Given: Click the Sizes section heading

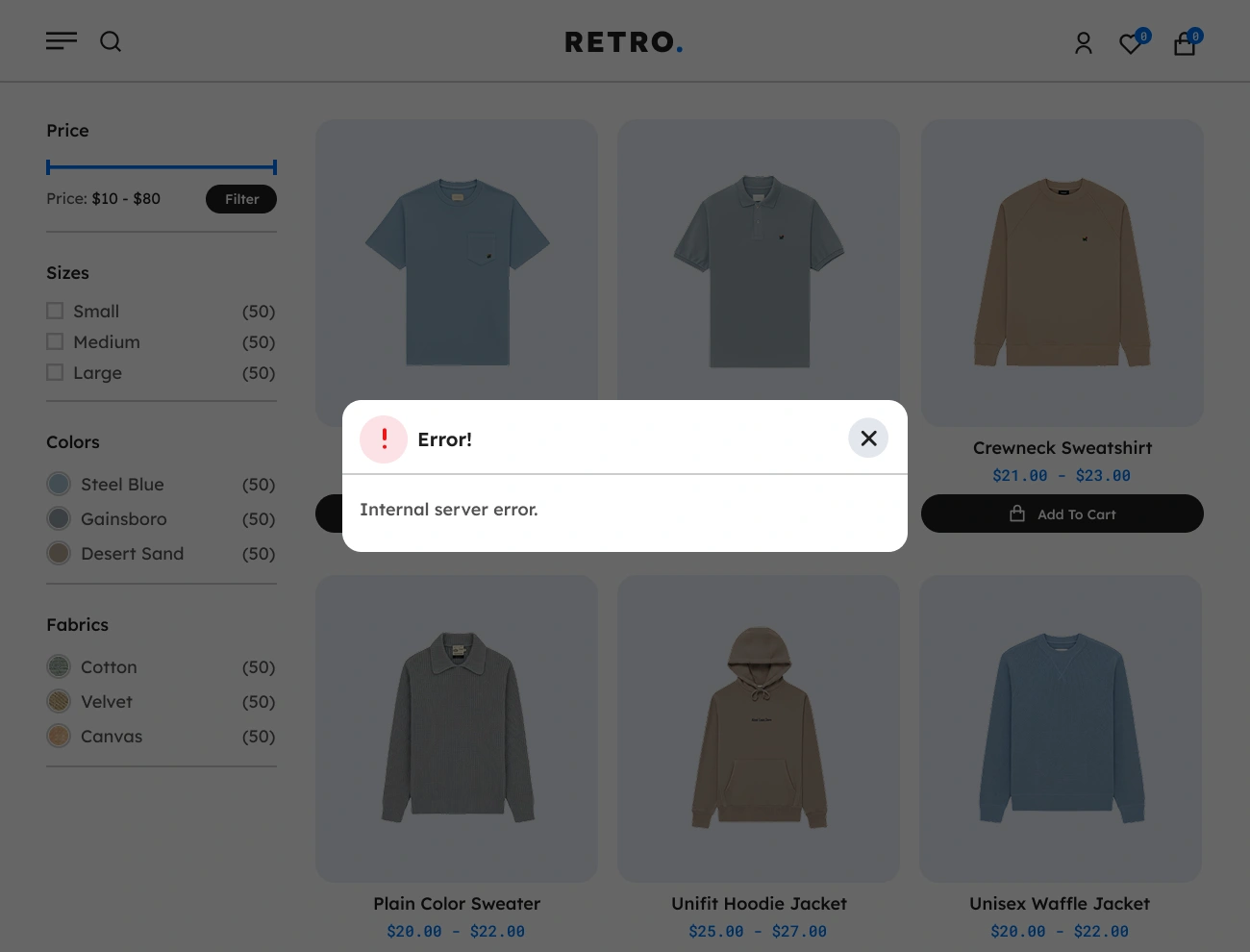Looking at the screenshot, I should tap(67, 273).
